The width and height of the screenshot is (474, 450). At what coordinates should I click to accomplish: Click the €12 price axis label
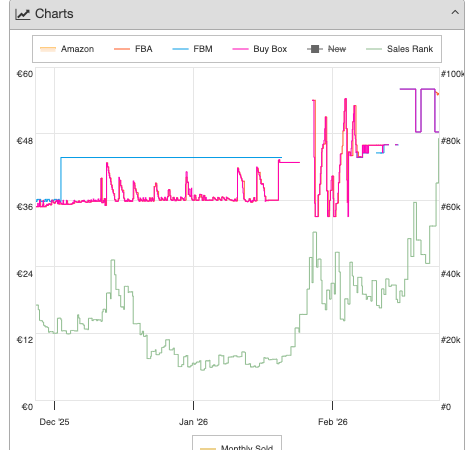pyautogui.click(x=25, y=340)
